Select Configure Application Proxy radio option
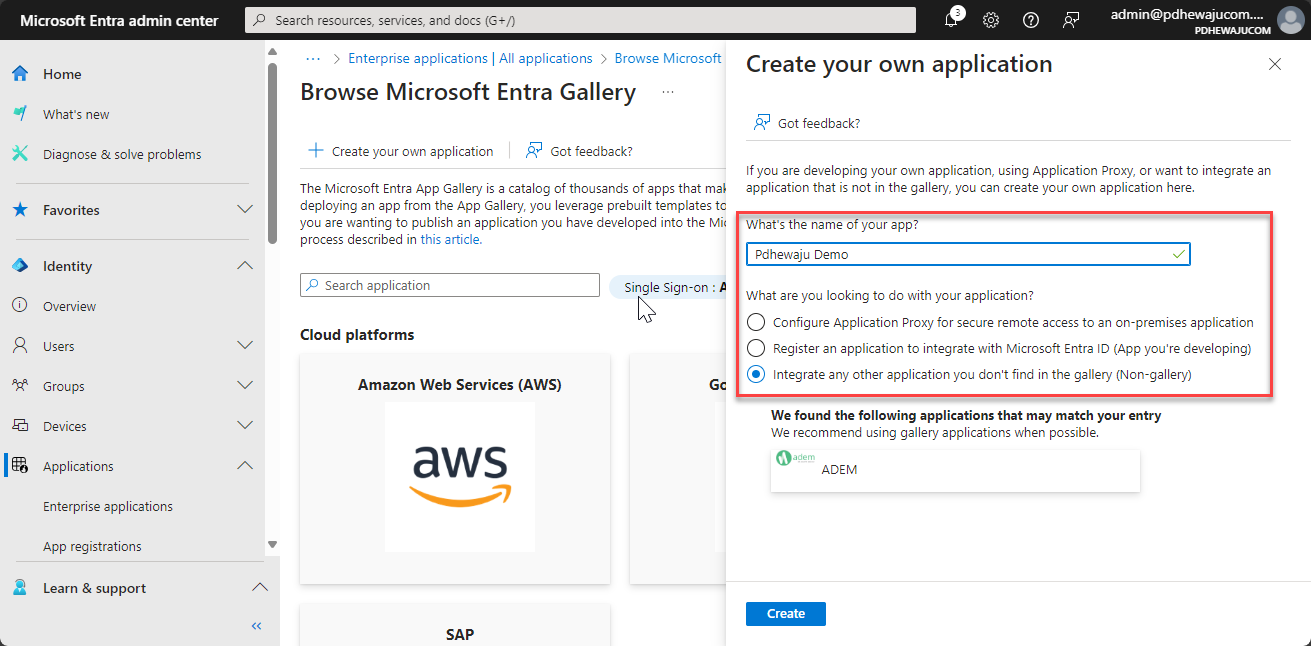This screenshot has height=646, width=1311. click(756, 322)
